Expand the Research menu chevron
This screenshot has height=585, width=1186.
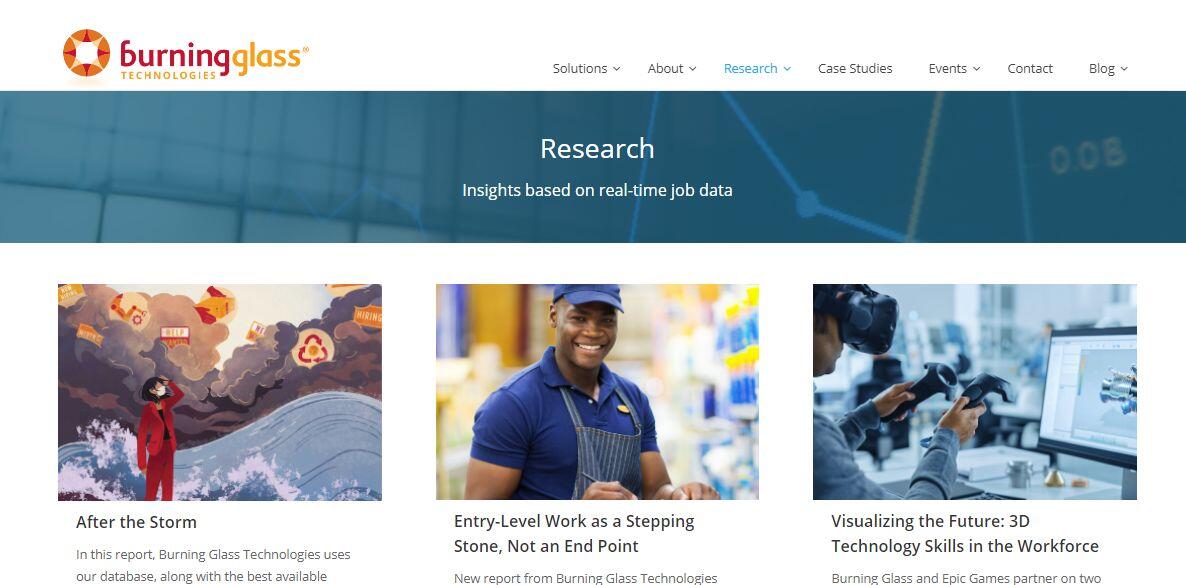point(787,69)
